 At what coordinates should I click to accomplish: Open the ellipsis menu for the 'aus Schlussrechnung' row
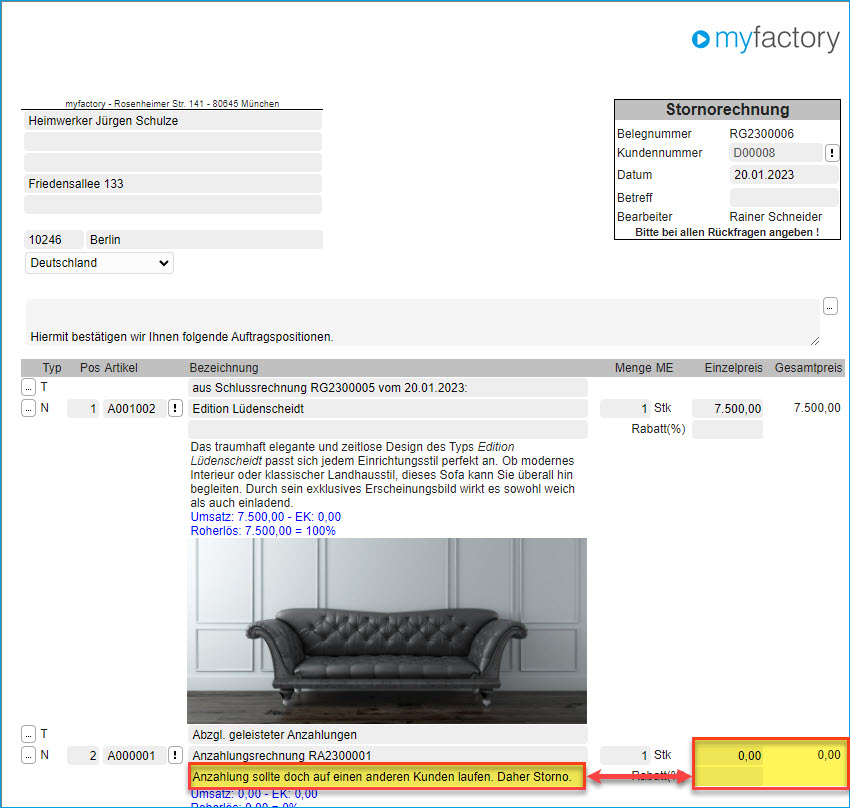(28, 387)
